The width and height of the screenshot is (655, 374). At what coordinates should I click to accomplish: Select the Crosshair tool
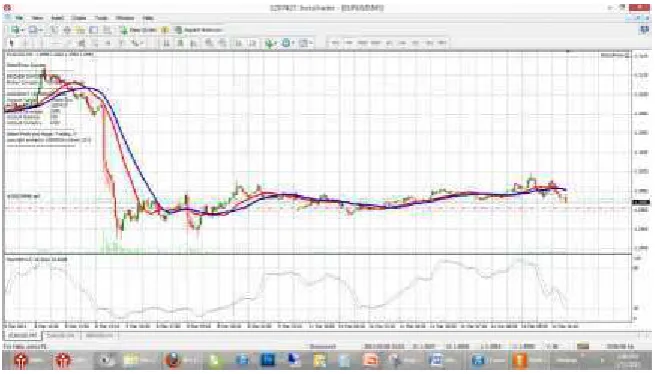click(x=25, y=43)
